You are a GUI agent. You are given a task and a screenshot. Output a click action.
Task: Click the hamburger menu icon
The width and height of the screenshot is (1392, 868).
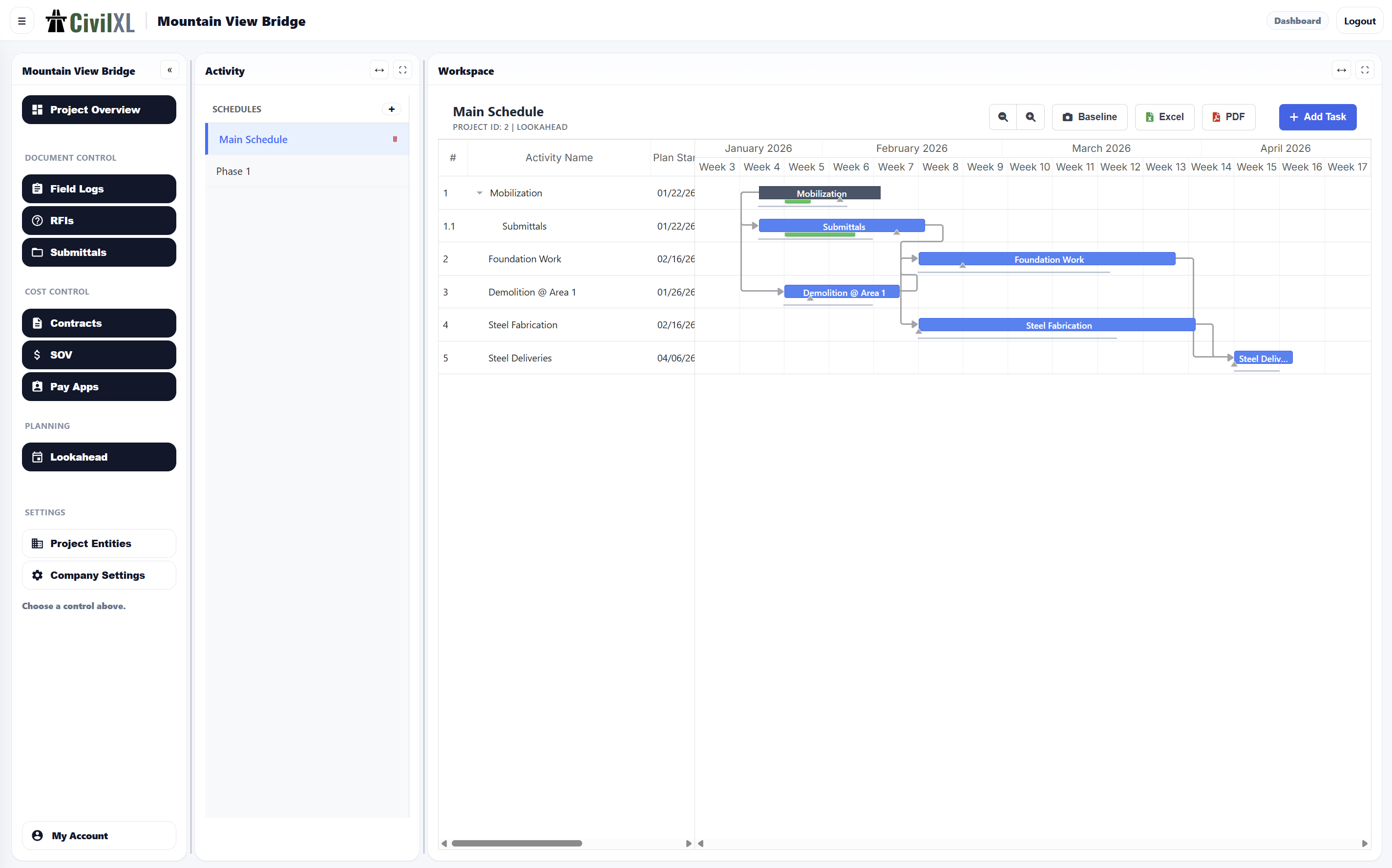[x=22, y=21]
